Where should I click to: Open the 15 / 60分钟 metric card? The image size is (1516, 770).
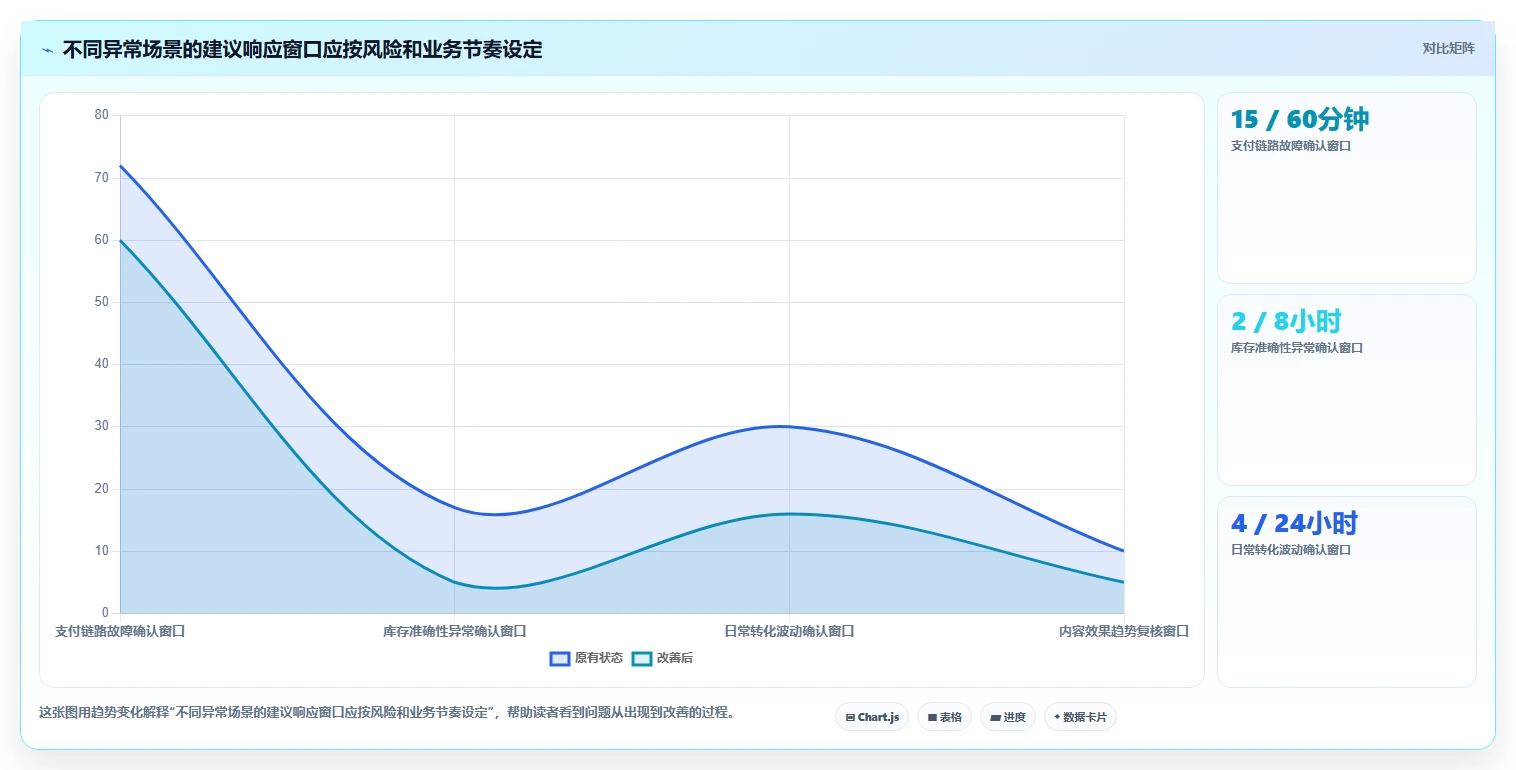1346,188
